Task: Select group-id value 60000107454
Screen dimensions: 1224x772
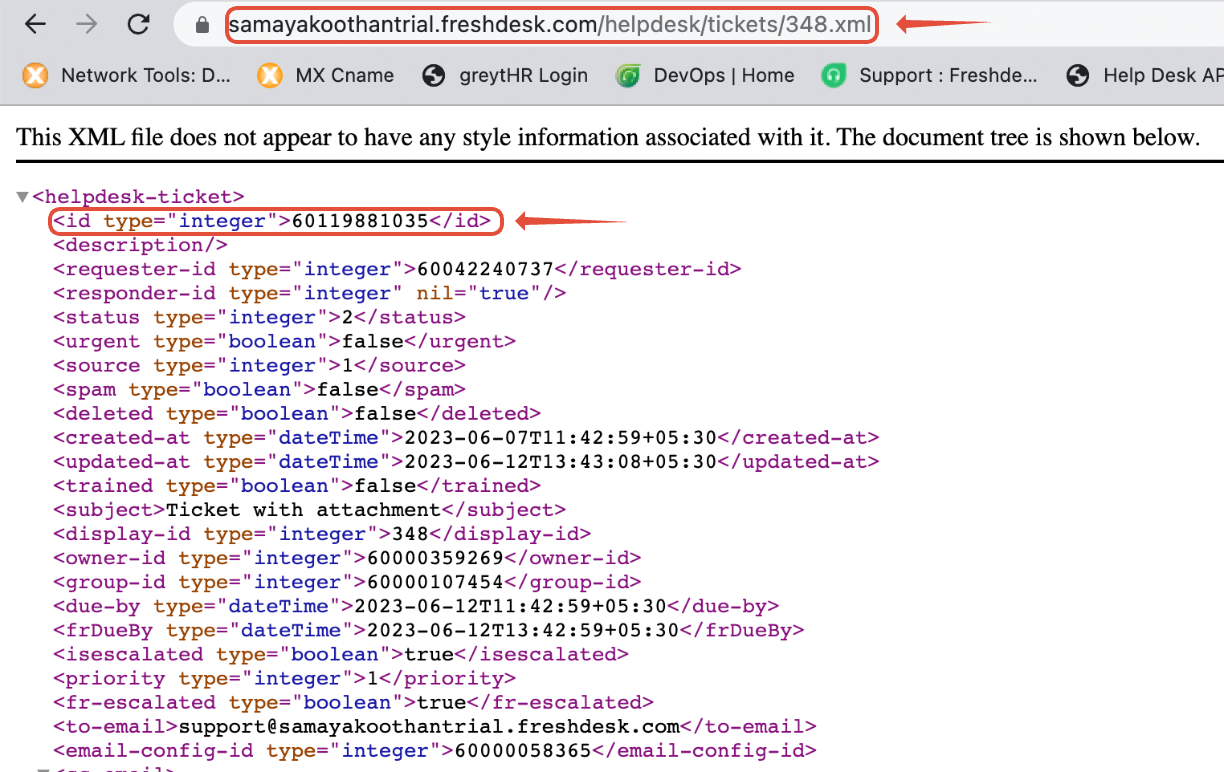Action: (x=435, y=582)
